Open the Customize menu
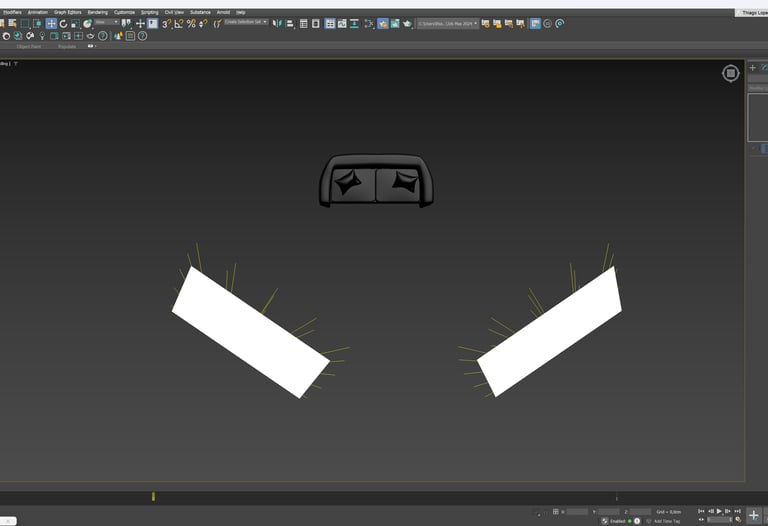Image resolution: width=768 pixels, height=526 pixels. coord(124,12)
